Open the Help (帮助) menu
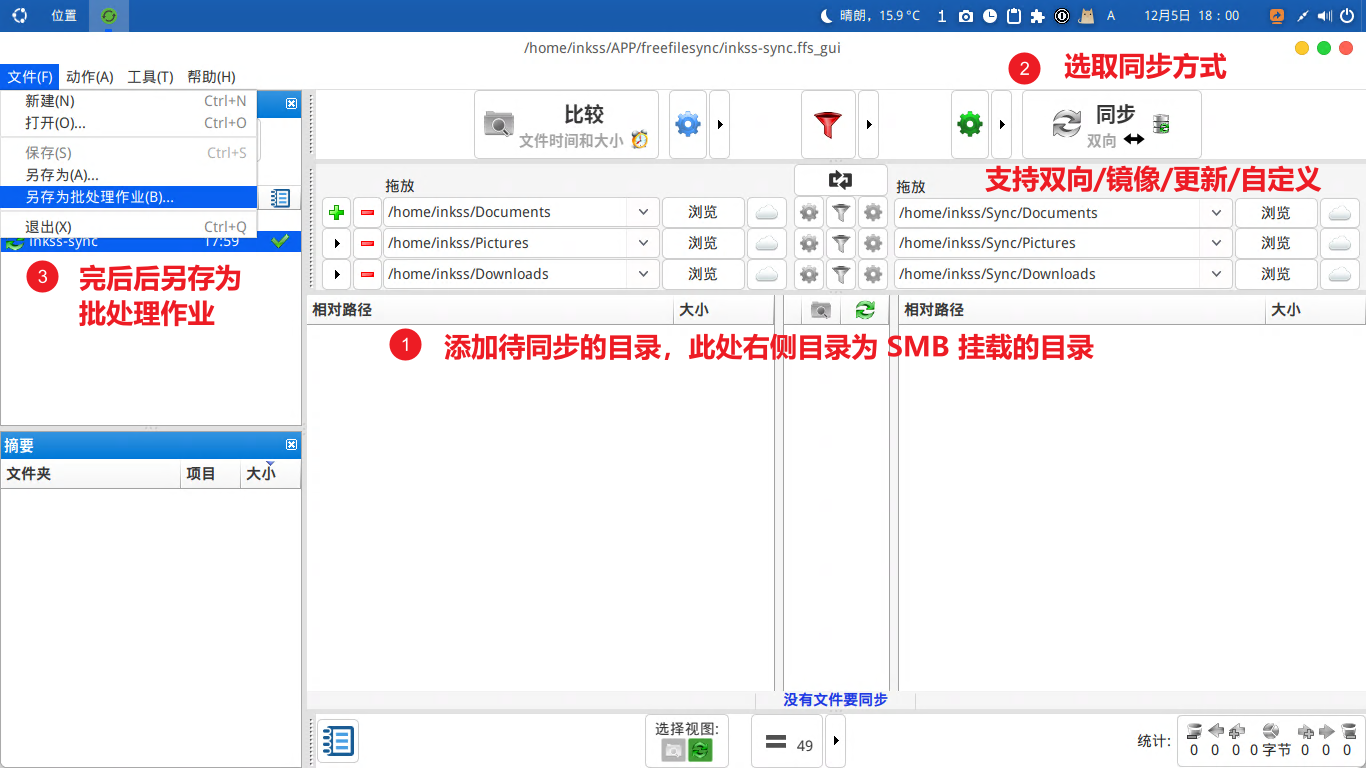Screen dimensions: 1366x768 coord(211,77)
